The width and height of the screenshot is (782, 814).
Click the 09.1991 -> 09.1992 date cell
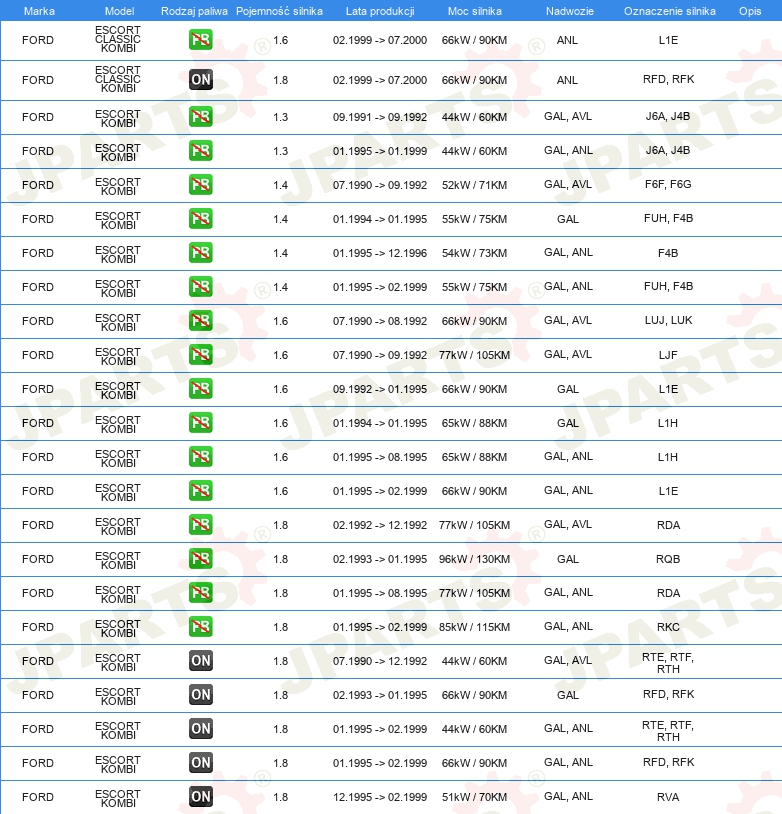[x=380, y=117]
